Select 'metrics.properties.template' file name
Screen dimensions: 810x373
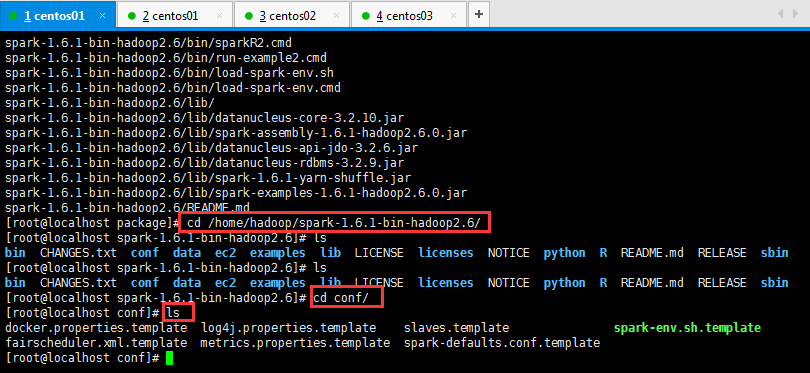coord(295,343)
